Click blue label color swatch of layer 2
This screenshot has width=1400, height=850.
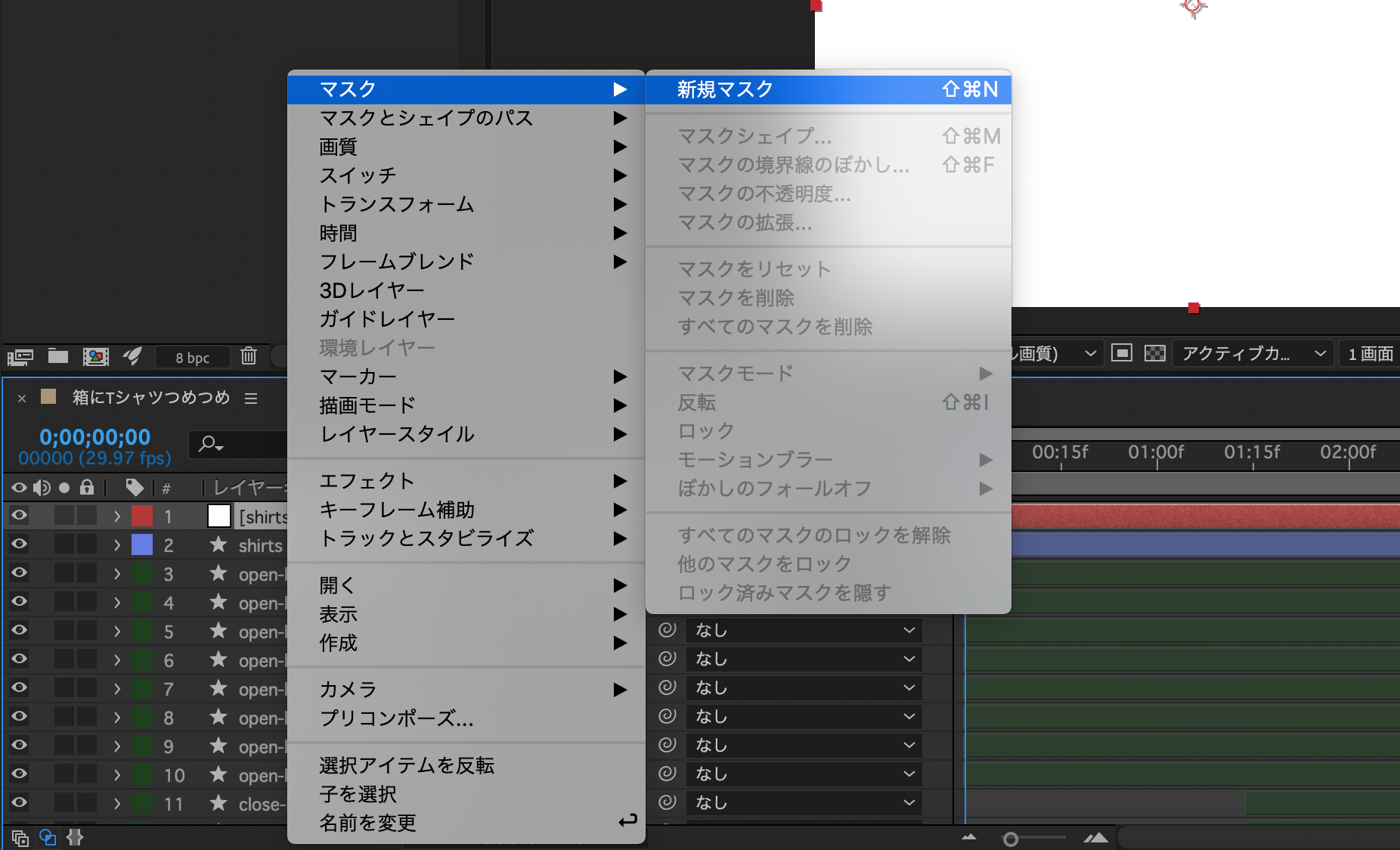tap(142, 544)
